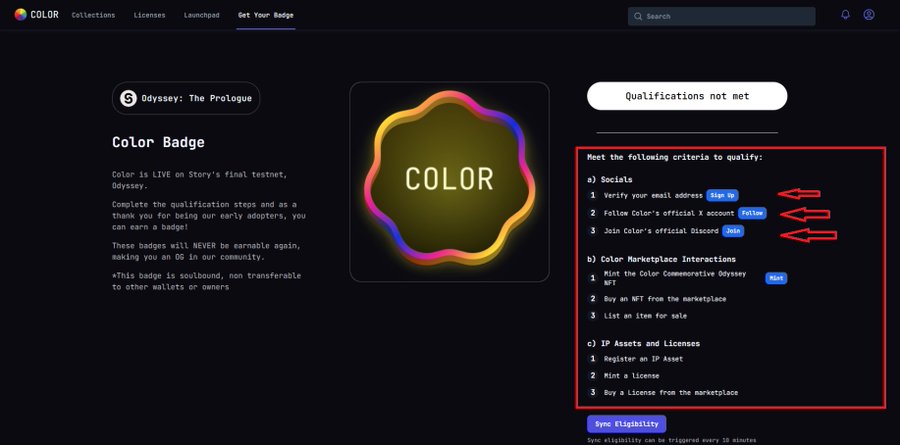
Task: Click the Color Badge heading
Action: [158, 142]
